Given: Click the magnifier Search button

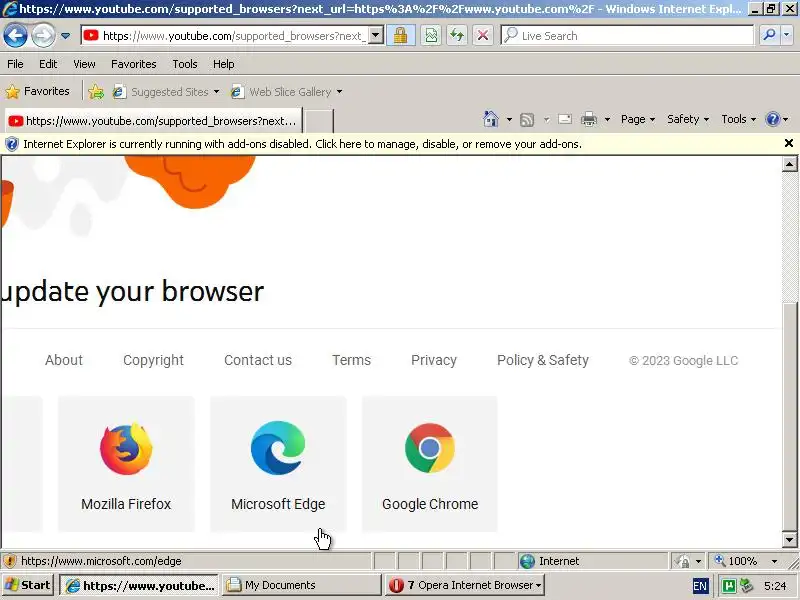Looking at the screenshot, I should coord(769,35).
